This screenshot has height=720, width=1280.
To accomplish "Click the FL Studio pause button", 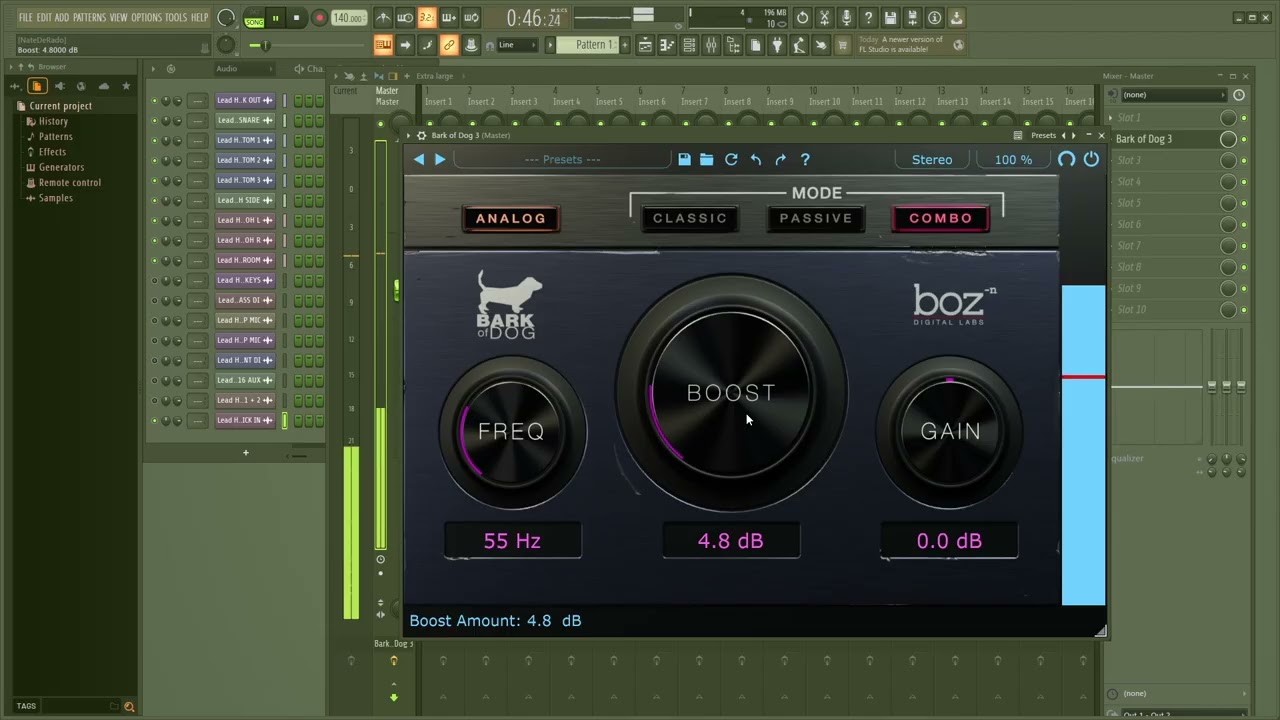I will [x=275, y=17].
